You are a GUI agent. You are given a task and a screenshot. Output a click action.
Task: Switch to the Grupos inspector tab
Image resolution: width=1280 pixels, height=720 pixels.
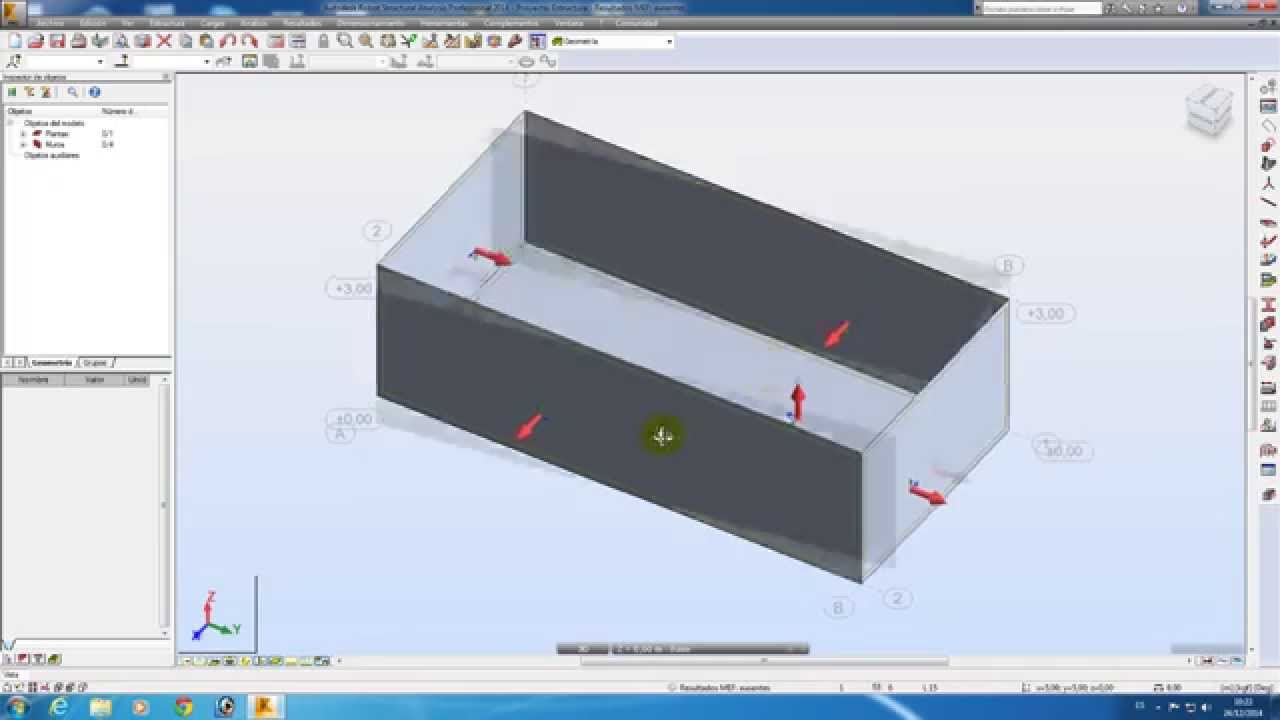pos(94,362)
